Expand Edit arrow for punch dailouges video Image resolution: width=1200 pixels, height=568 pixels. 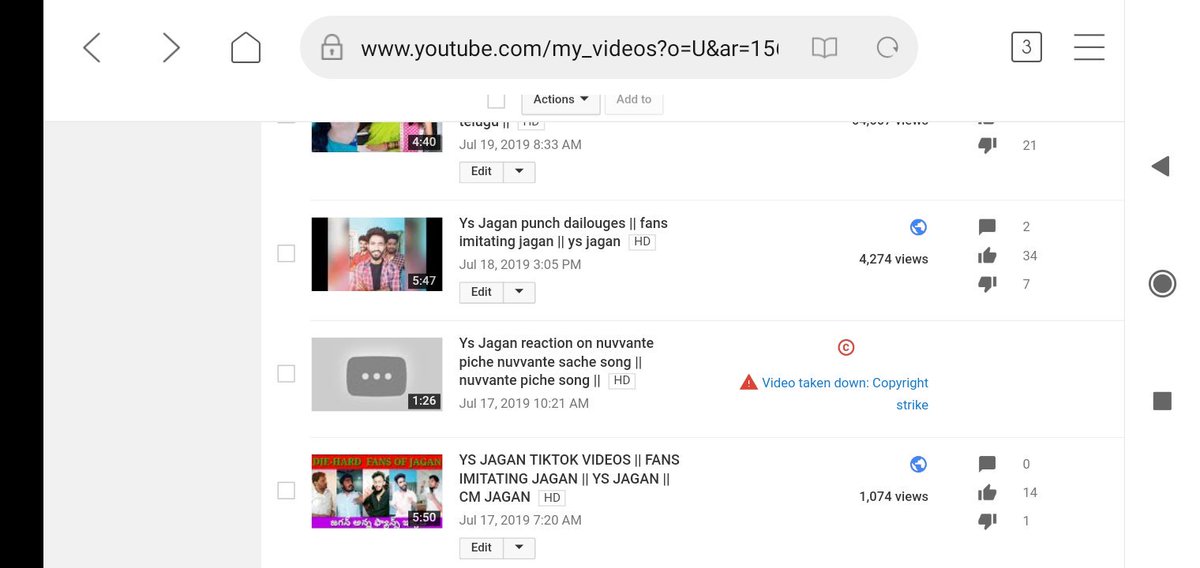tap(518, 292)
